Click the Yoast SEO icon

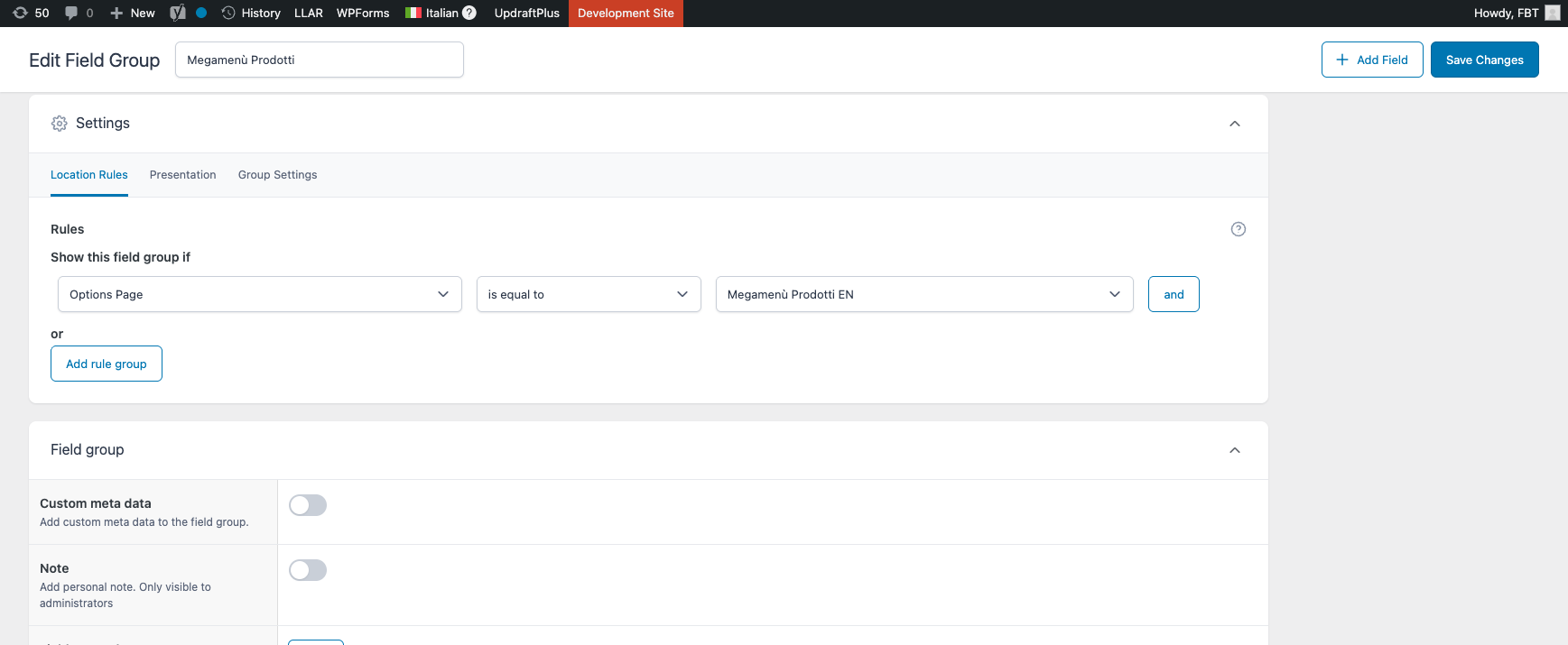coord(178,13)
